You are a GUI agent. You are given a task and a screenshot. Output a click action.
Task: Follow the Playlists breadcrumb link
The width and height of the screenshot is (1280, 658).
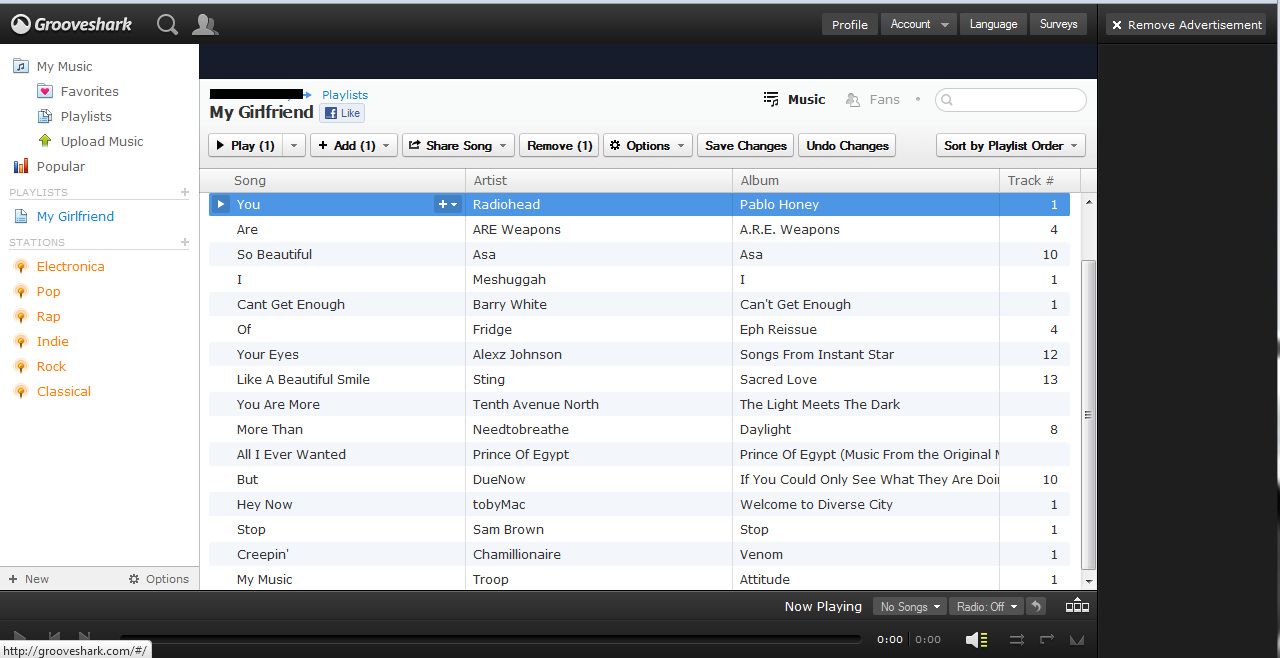[x=345, y=95]
